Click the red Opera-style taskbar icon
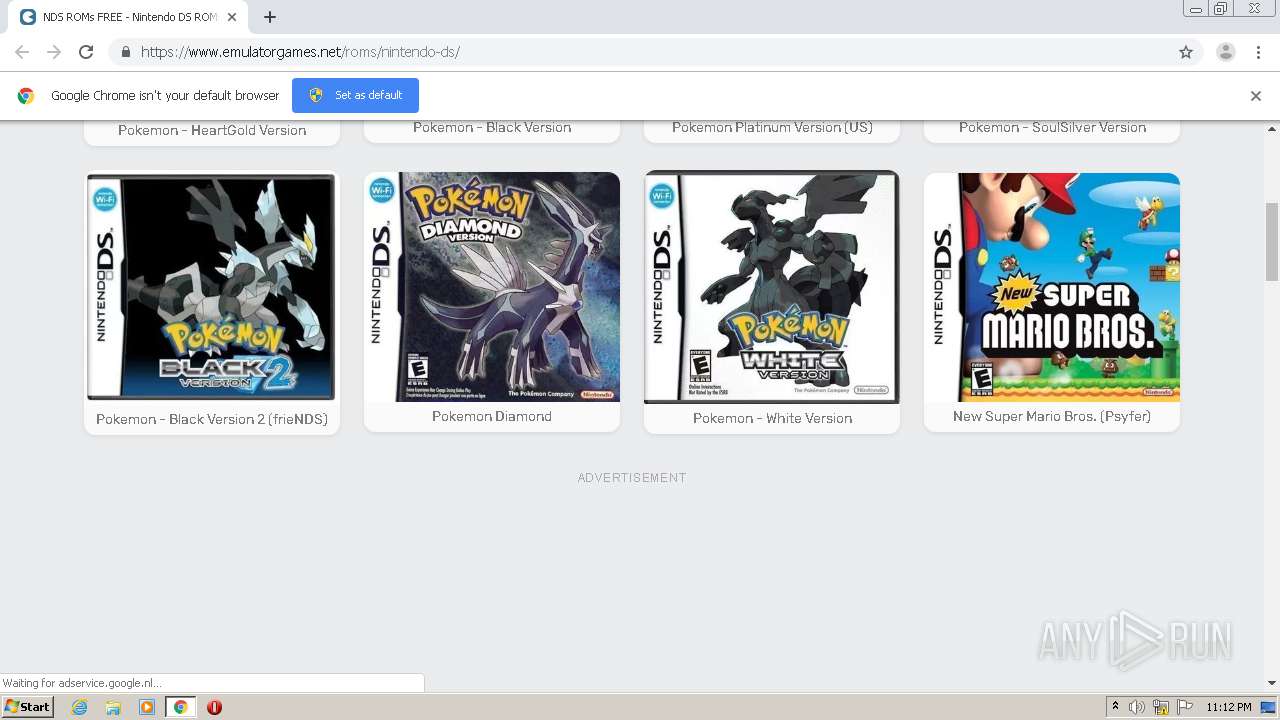This screenshot has width=1280, height=720. (214, 707)
